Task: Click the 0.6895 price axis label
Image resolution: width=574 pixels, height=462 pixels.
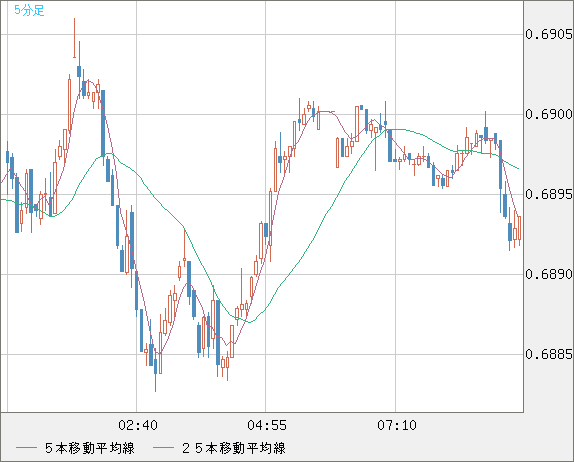Action: coord(549,194)
